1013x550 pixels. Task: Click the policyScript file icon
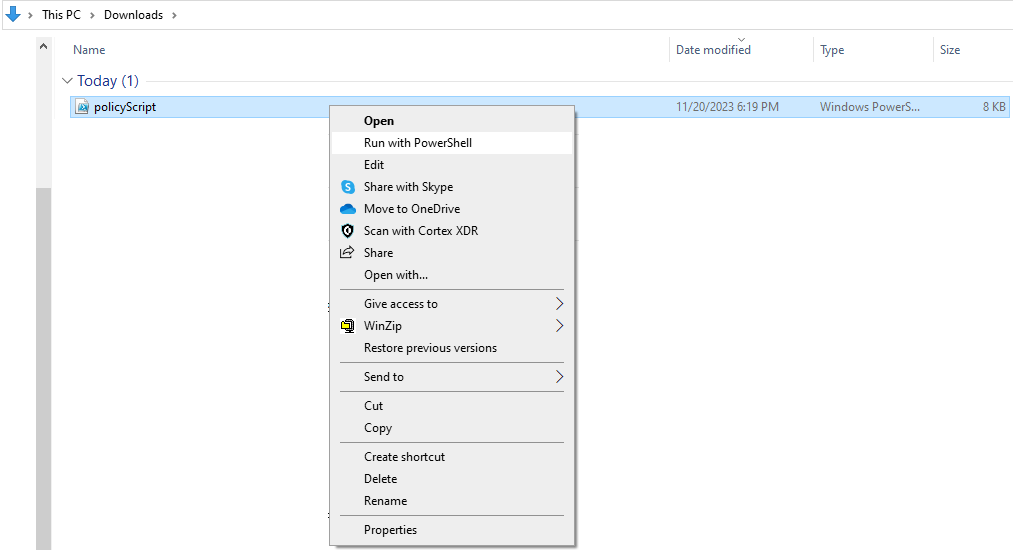coord(84,107)
